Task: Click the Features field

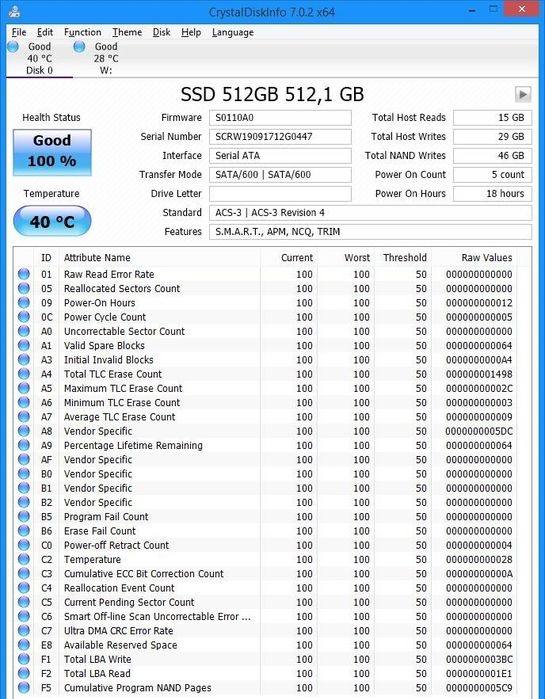Action: pyautogui.click(x=370, y=232)
